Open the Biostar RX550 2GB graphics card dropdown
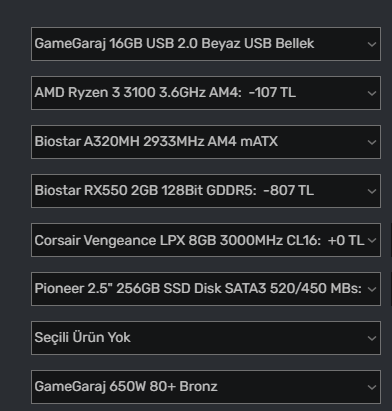Image resolution: width=392 pixels, height=411 pixels. pos(206,191)
